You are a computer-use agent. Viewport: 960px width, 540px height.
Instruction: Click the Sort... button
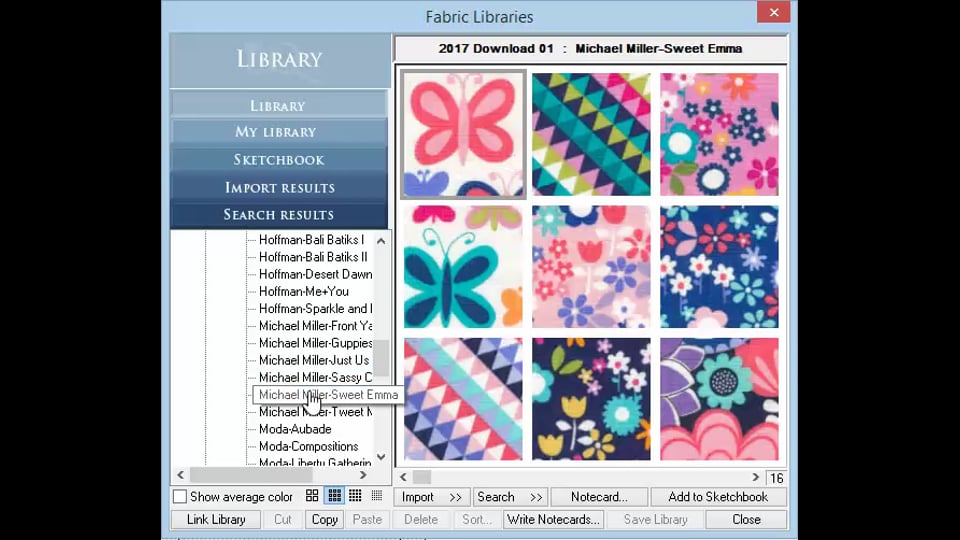477,519
